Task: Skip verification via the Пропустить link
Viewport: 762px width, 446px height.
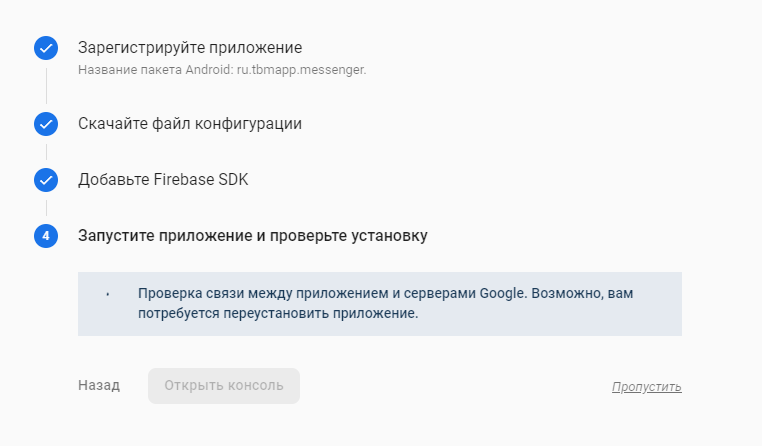Action: click(646, 387)
